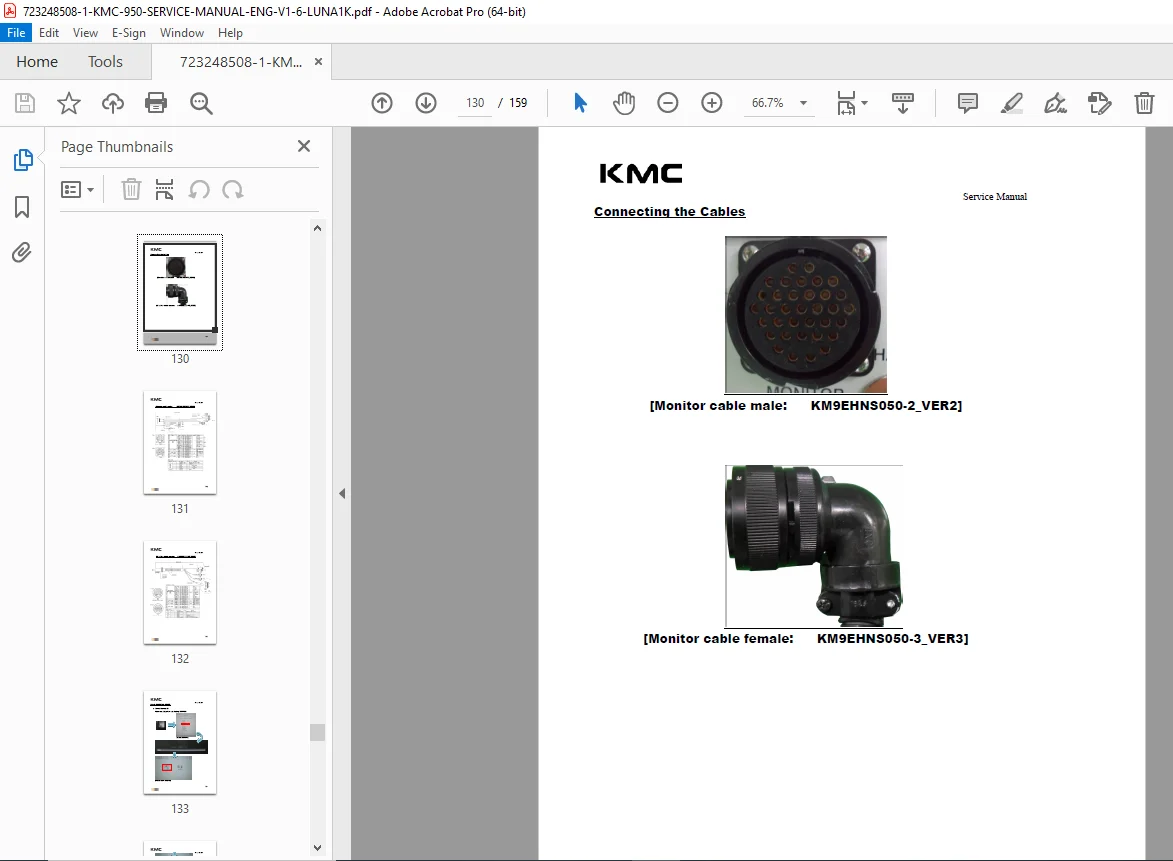Click the KM9EHNS050-3_VER3] caption text
The image size is (1173, 861).
[892, 639]
